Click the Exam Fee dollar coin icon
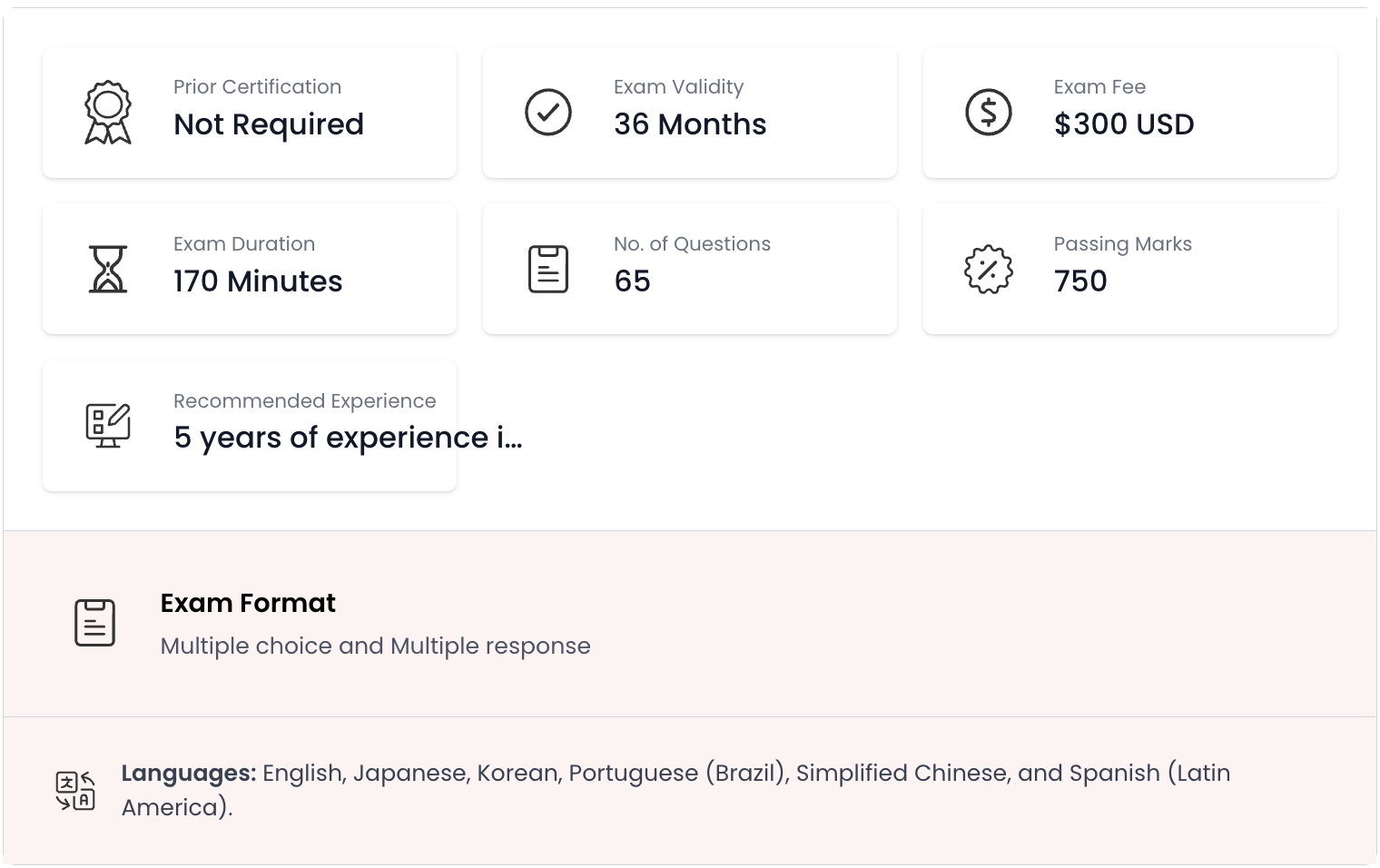The image size is (1380, 868). (988, 113)
